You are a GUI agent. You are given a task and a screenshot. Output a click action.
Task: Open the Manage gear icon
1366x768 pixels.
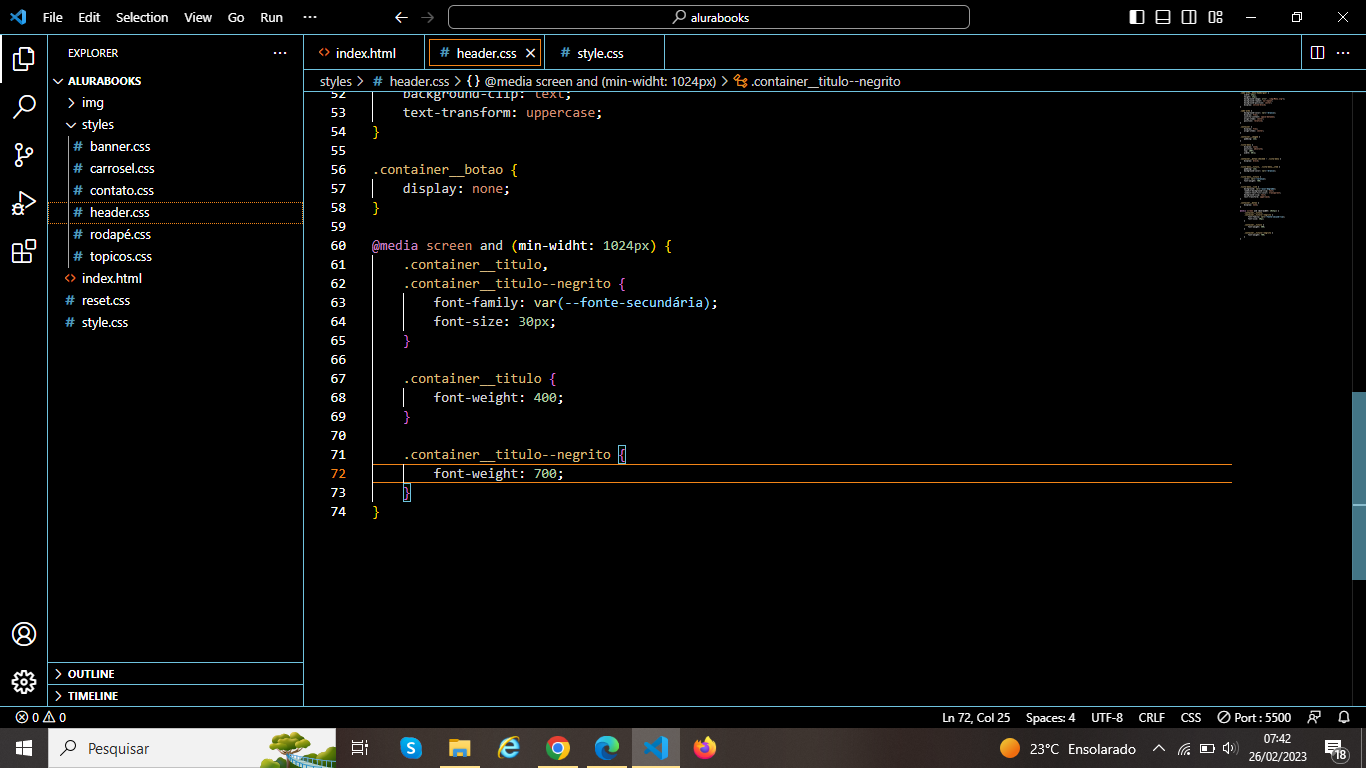(24, 682)
